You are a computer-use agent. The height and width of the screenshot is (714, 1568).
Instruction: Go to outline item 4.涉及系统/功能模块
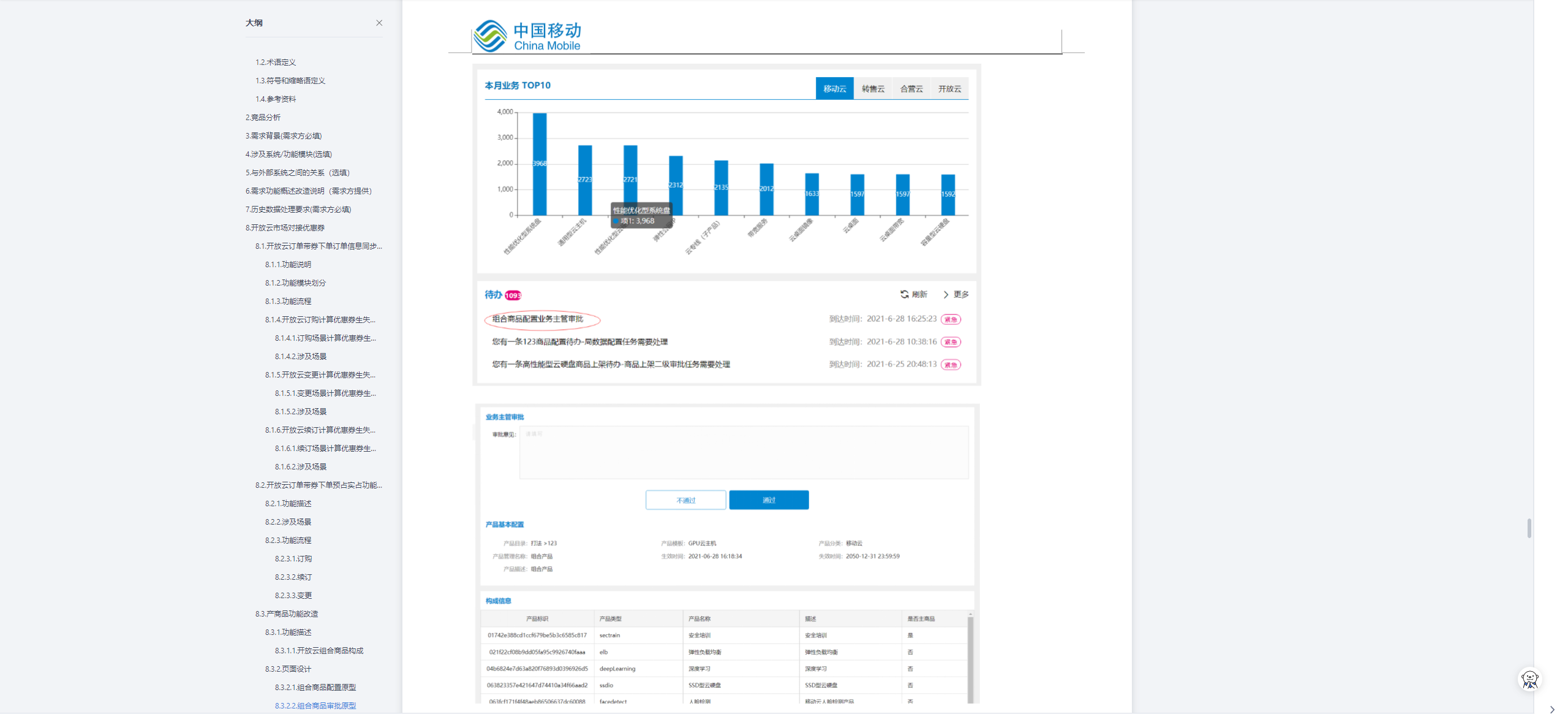(288, 154)
